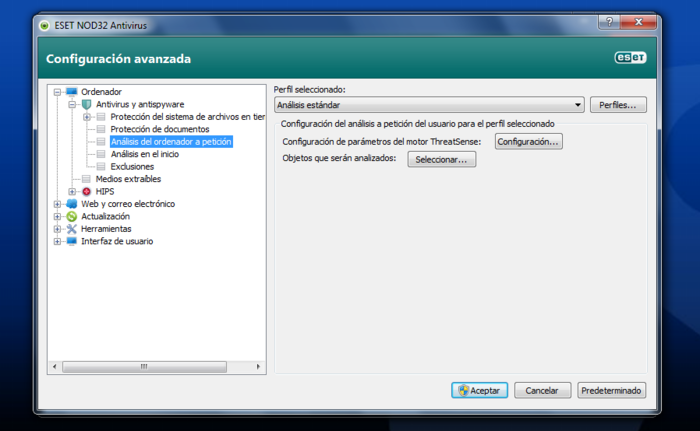Open ThreatSense Configuración... button
The width and height of the screenshot is (700, 431).
[529, 142]
